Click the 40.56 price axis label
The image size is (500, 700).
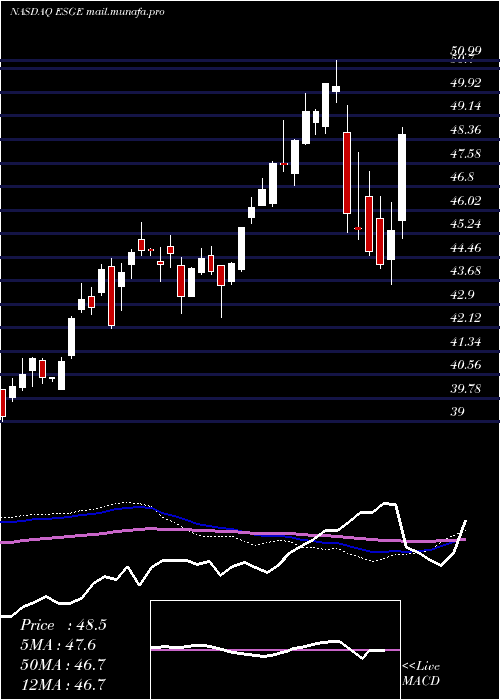tap(466, 365)
